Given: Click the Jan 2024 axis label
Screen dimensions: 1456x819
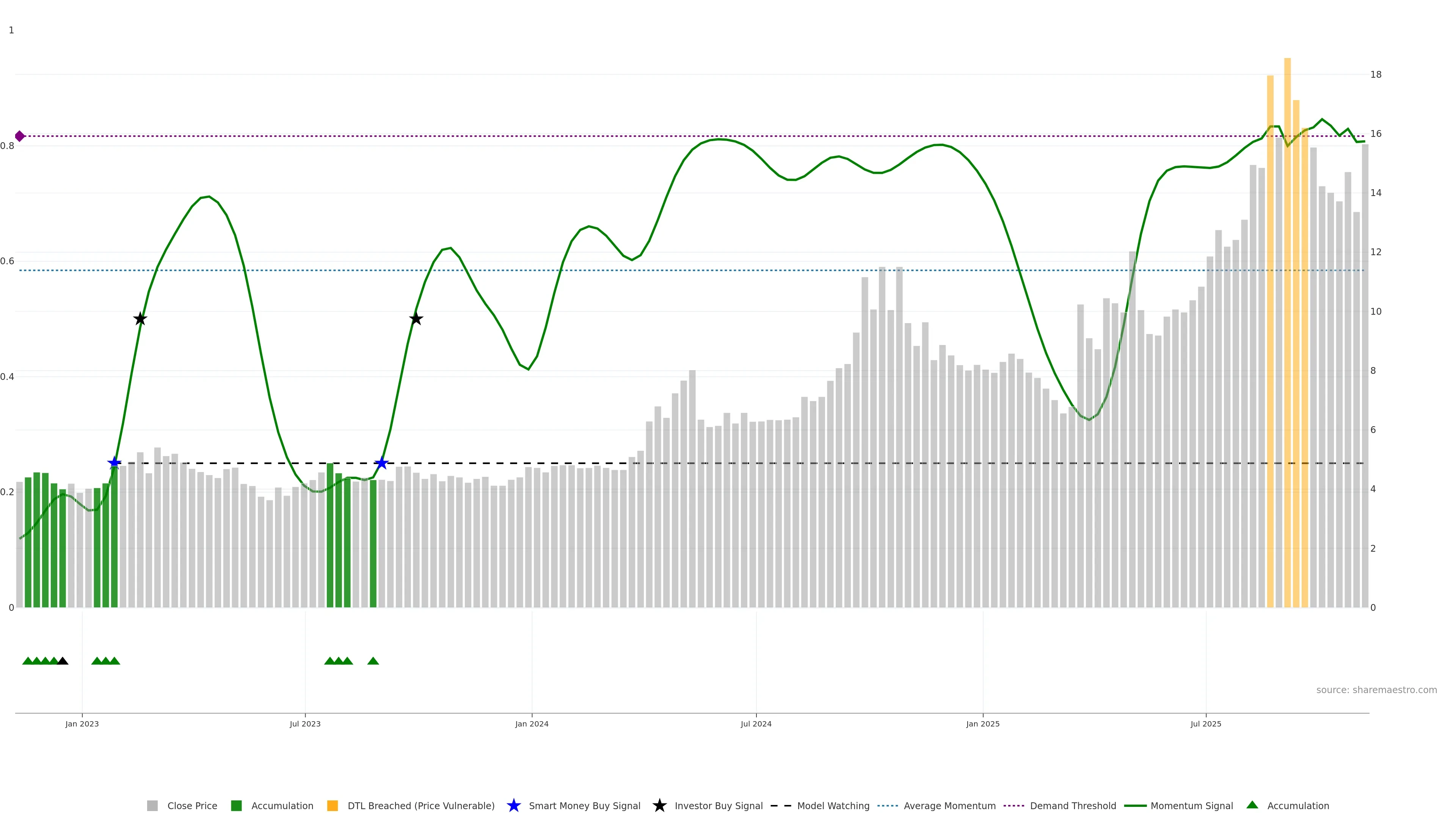Looking at the screenshot, I should point(531,723).
